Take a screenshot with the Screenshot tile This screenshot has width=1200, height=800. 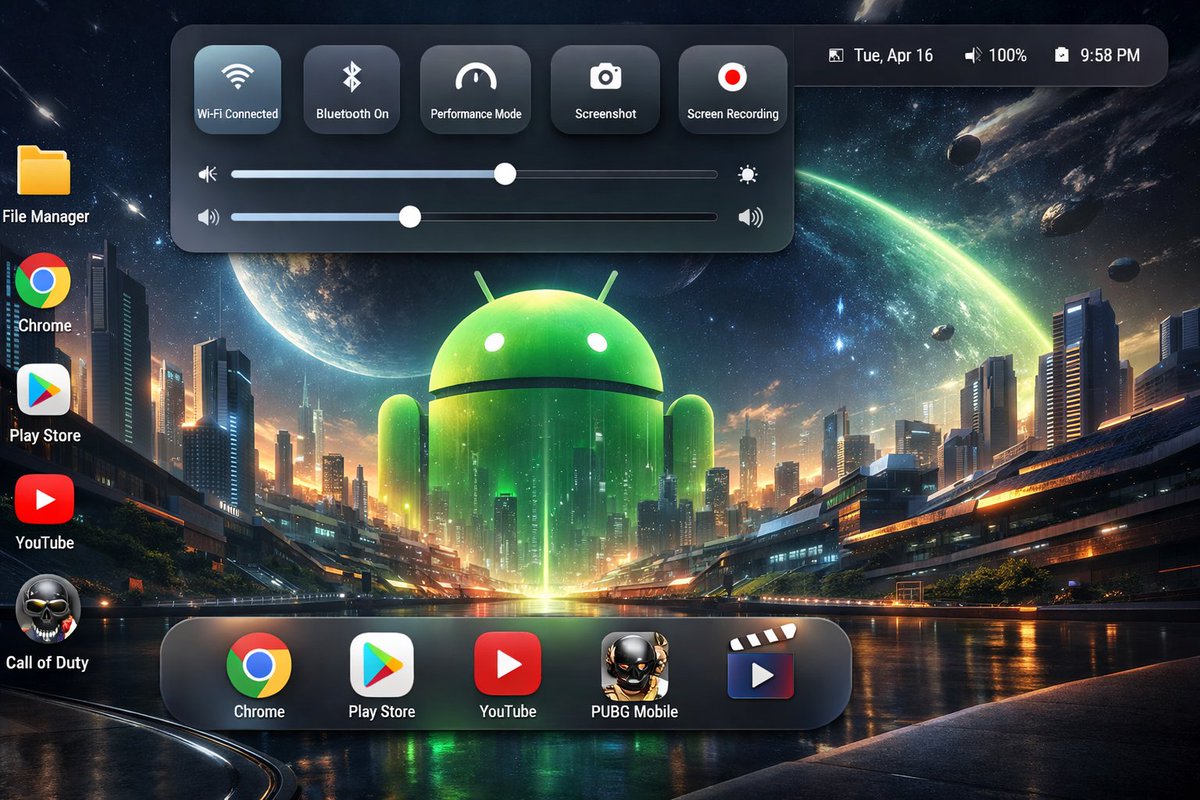pyautogui.click(x=605, y=89)
